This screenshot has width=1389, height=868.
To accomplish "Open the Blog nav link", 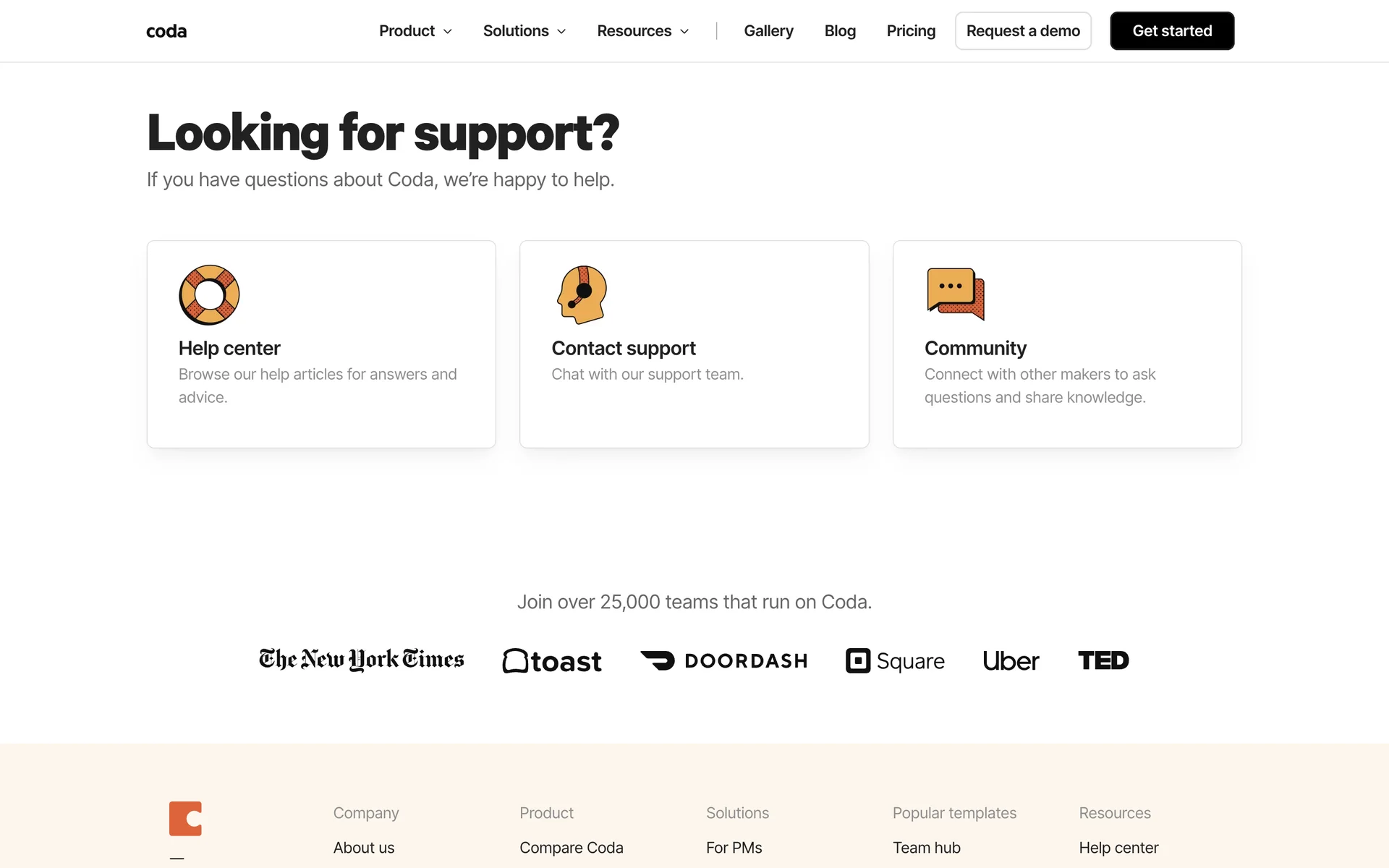I will [840, 31].
